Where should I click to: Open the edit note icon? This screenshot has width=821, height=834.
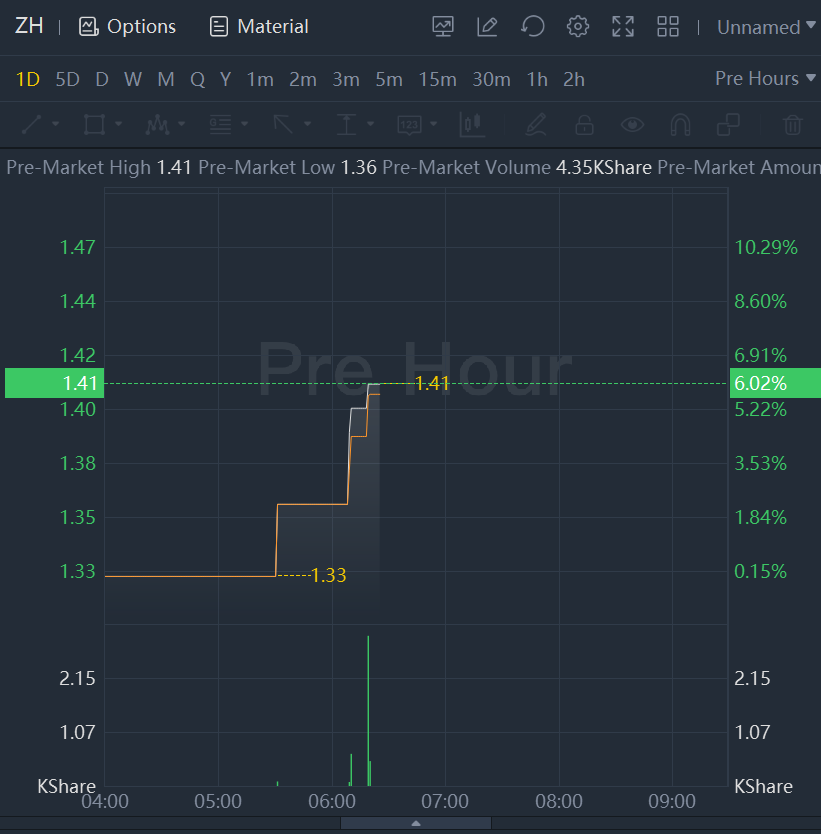[x=488, y=27]
